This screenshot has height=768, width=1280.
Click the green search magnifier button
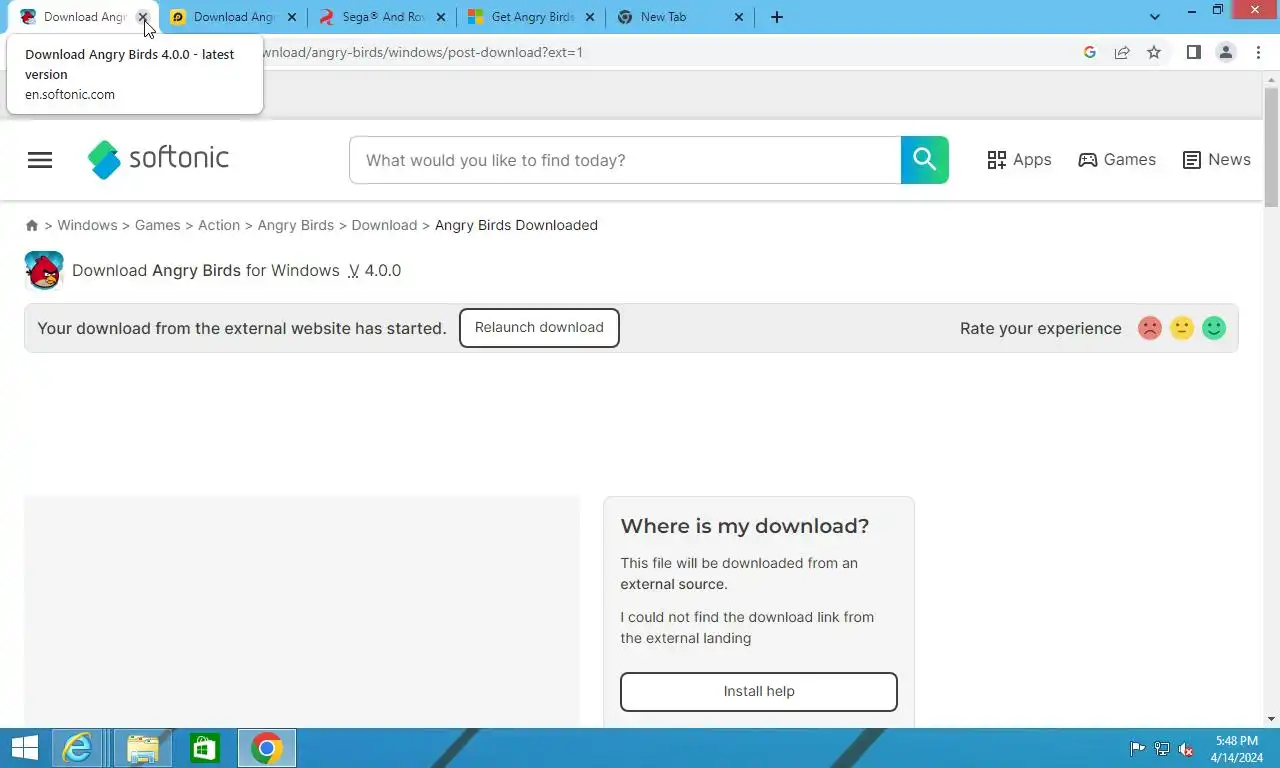pos(925,160)
